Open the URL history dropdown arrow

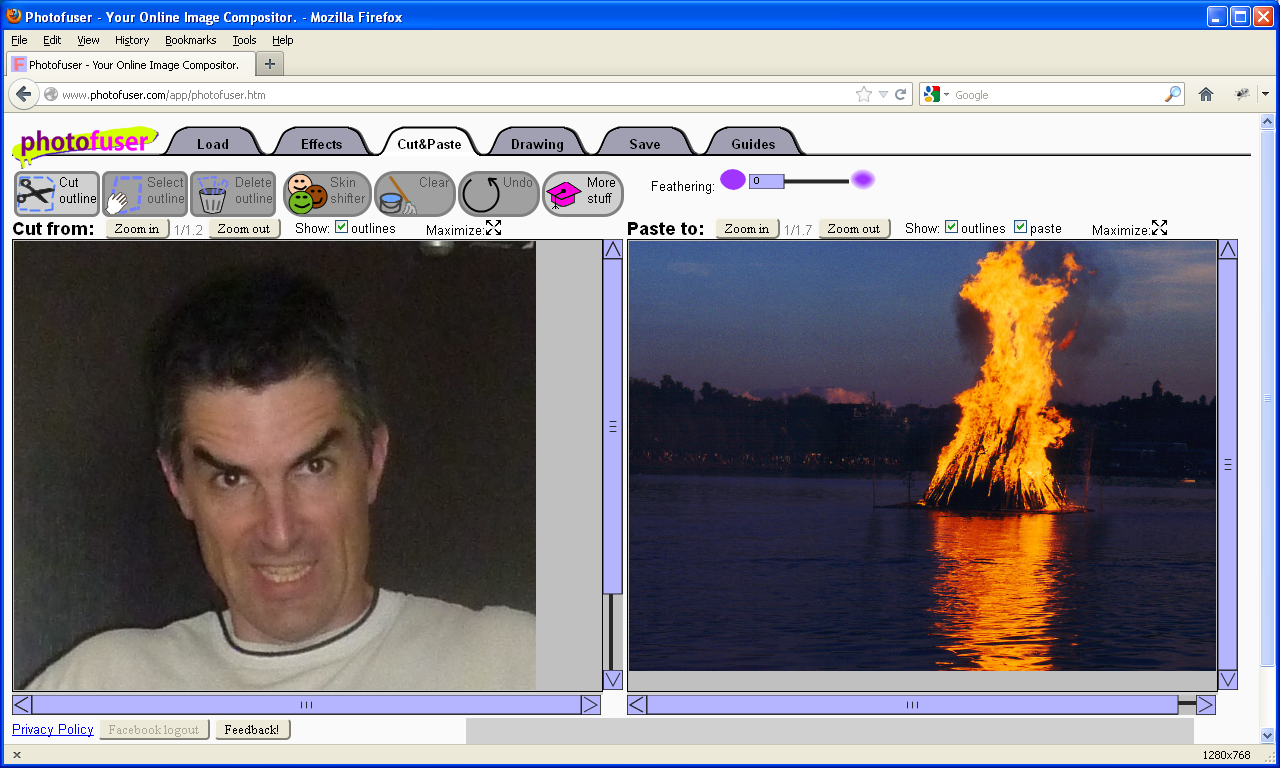pyautogui.click(x=883, y=94)
